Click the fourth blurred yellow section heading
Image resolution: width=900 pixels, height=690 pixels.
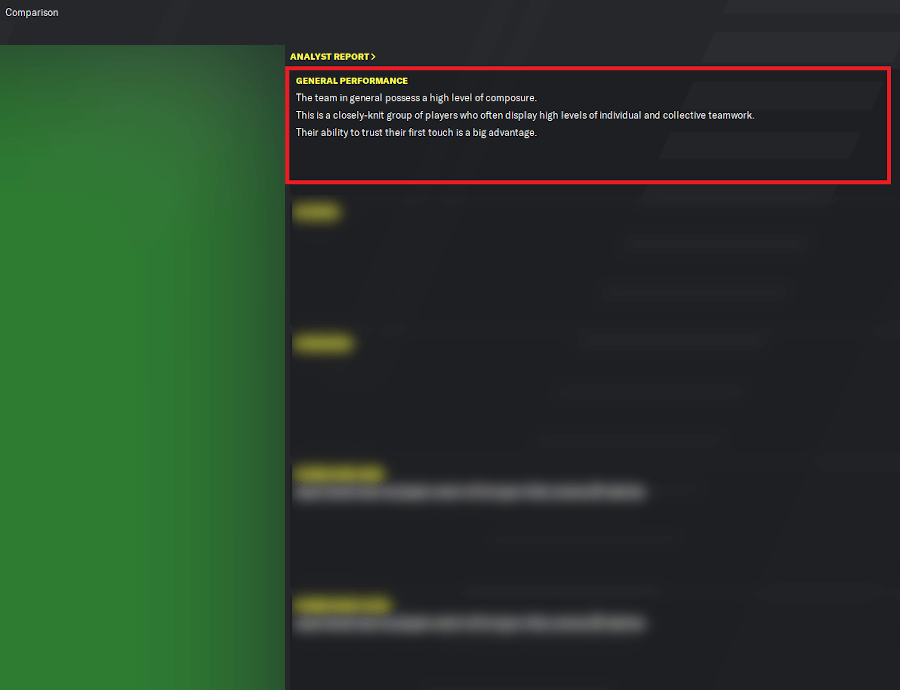click(342, 605)
